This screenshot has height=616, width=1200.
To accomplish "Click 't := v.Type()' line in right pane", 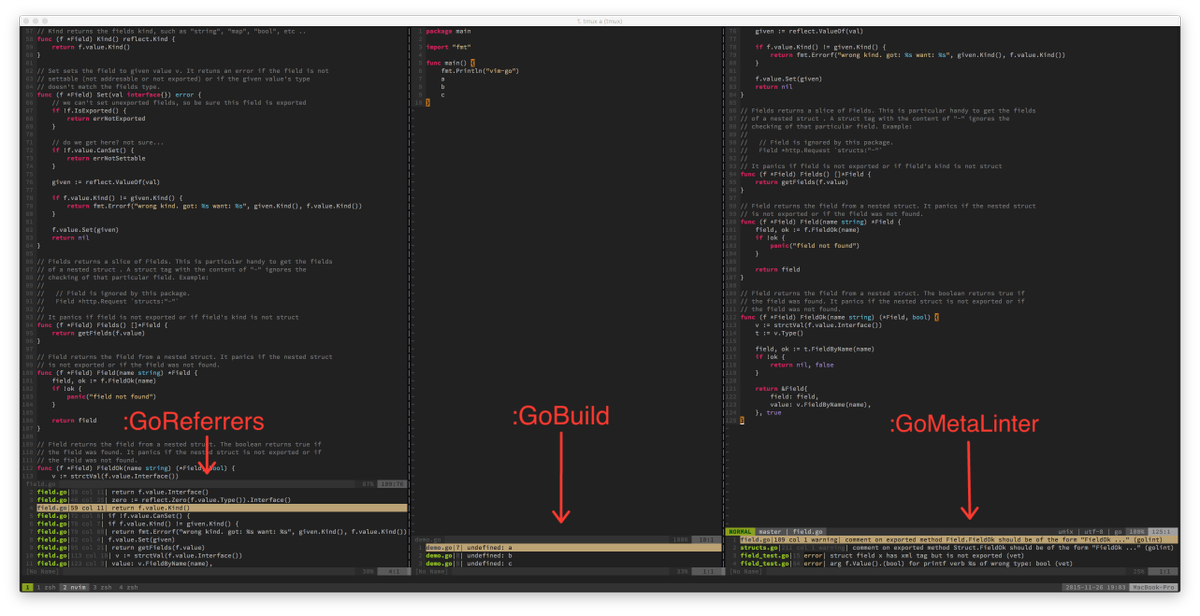I will pos(778,333).
